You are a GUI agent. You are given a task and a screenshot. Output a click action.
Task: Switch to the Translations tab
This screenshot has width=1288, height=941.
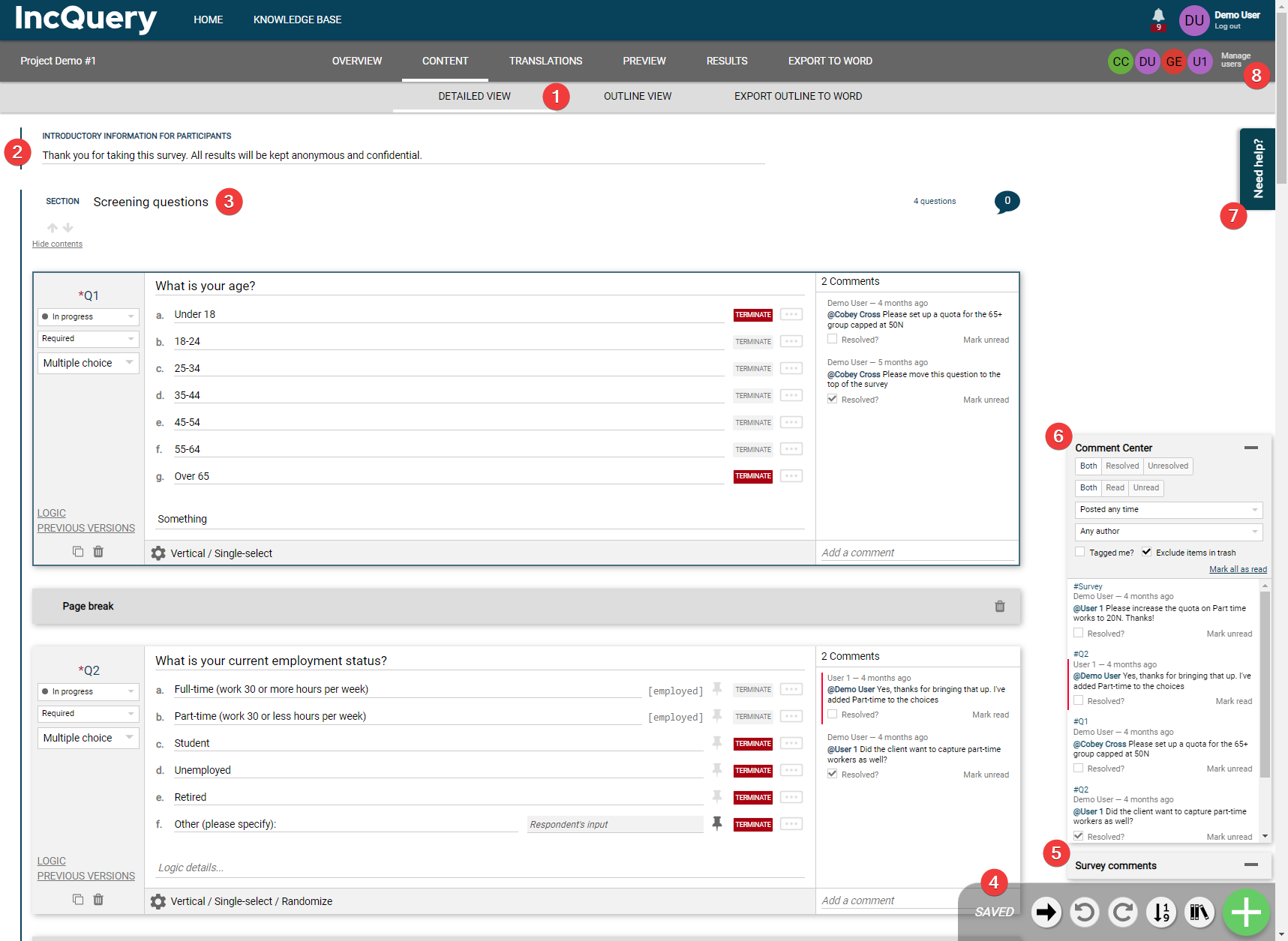(x=545, y=61)
